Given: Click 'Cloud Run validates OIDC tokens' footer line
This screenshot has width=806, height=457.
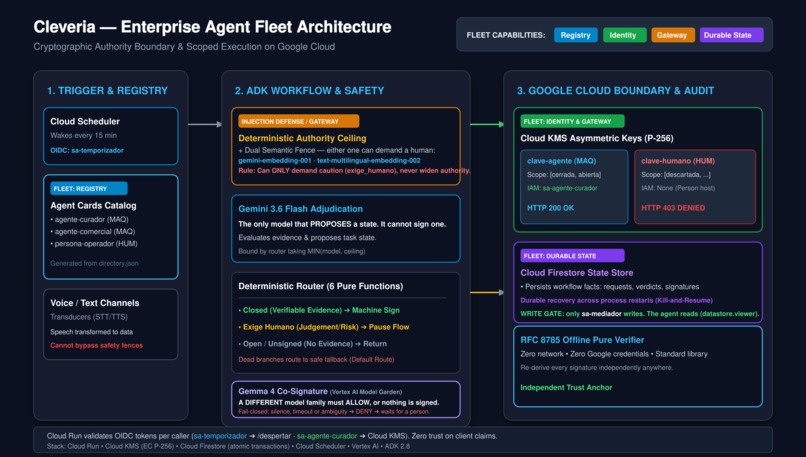Looking at the screenshot, I should point(271,436).
